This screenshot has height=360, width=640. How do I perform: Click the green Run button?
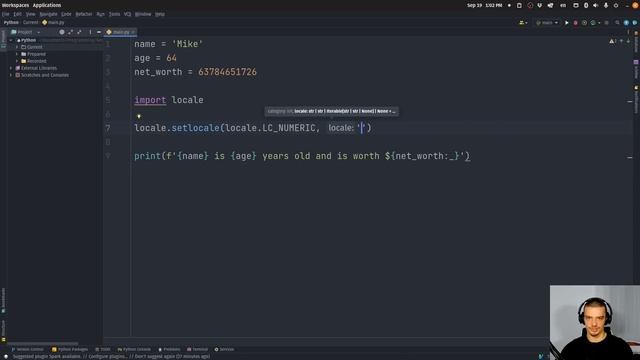pos(567,23)
